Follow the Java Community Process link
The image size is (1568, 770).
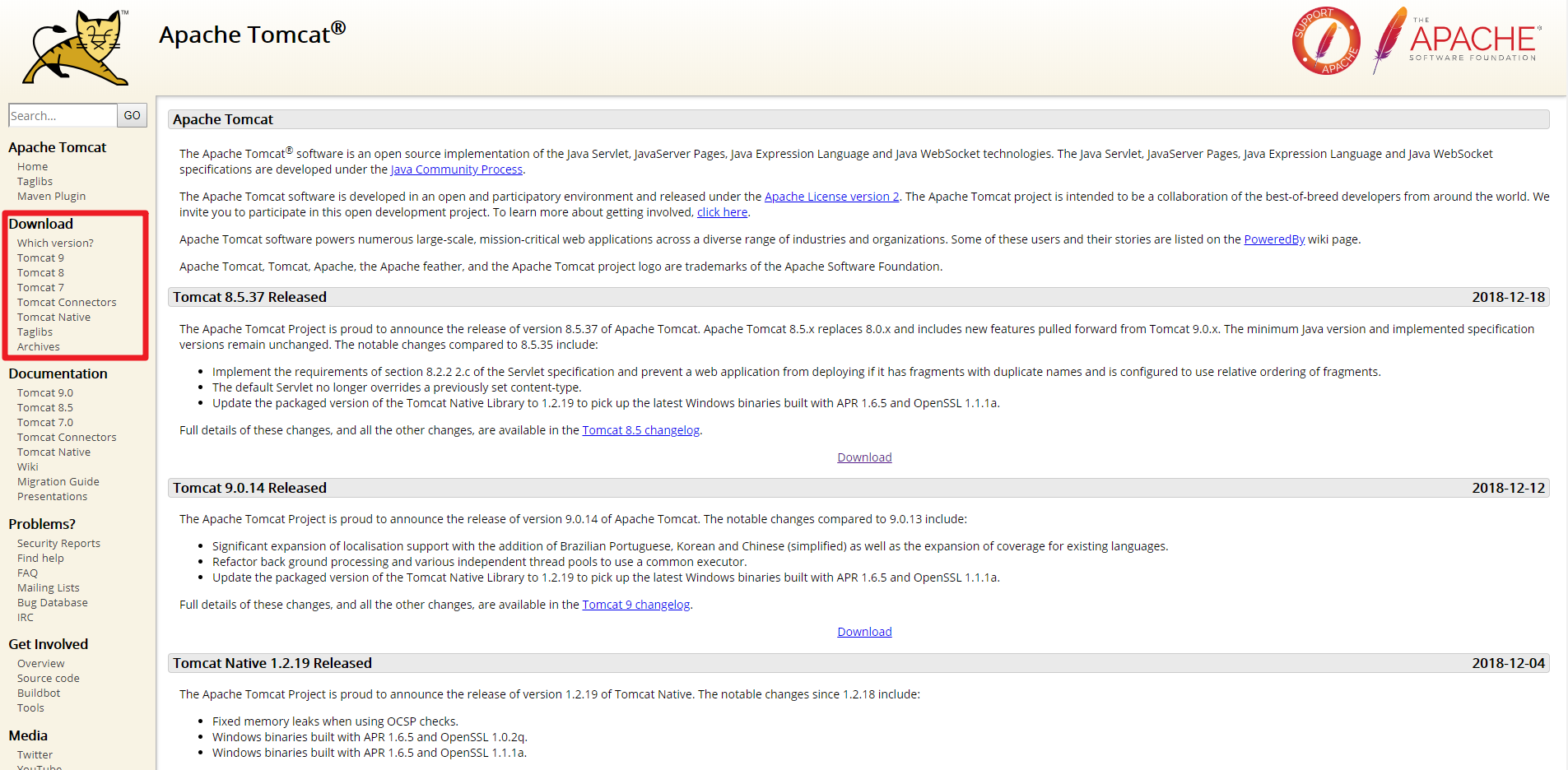[457, 169]
